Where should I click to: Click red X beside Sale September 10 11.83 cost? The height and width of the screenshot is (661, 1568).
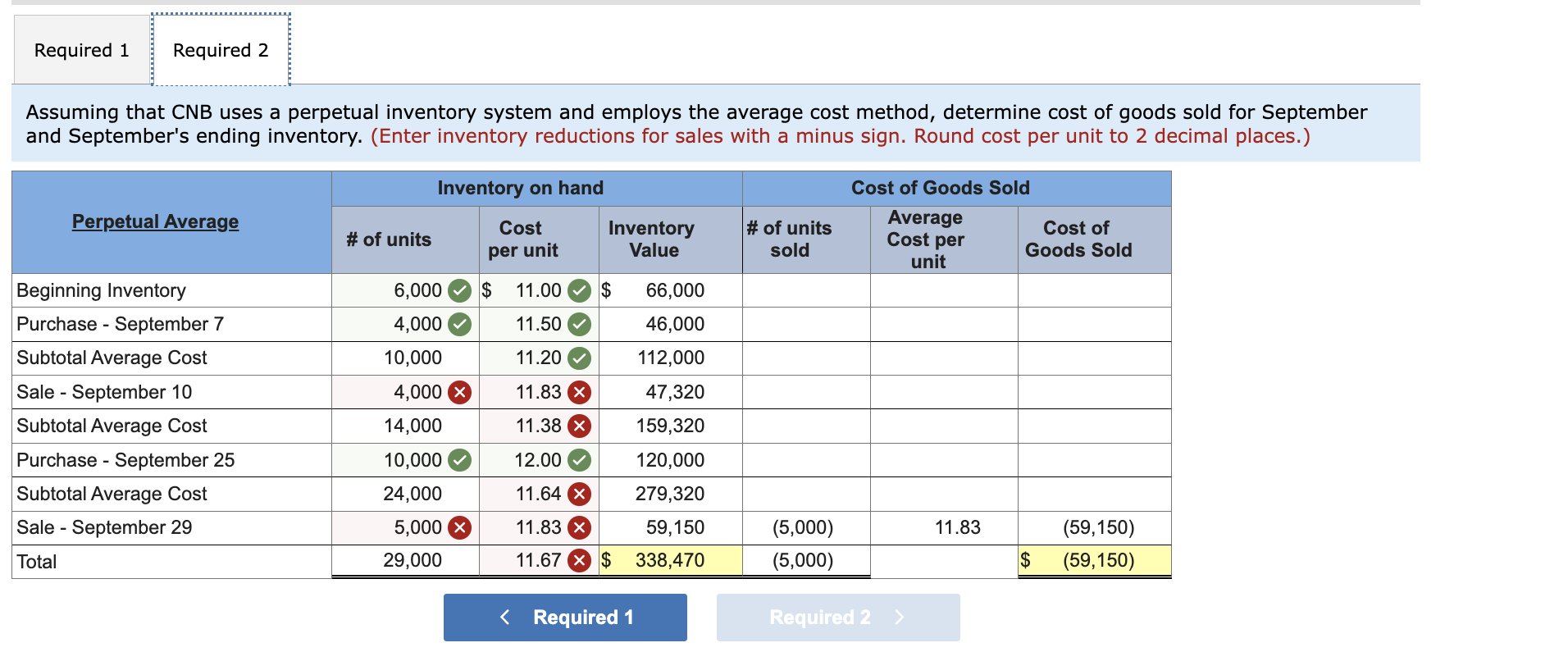pyautogui.click(x=580, y=392)
